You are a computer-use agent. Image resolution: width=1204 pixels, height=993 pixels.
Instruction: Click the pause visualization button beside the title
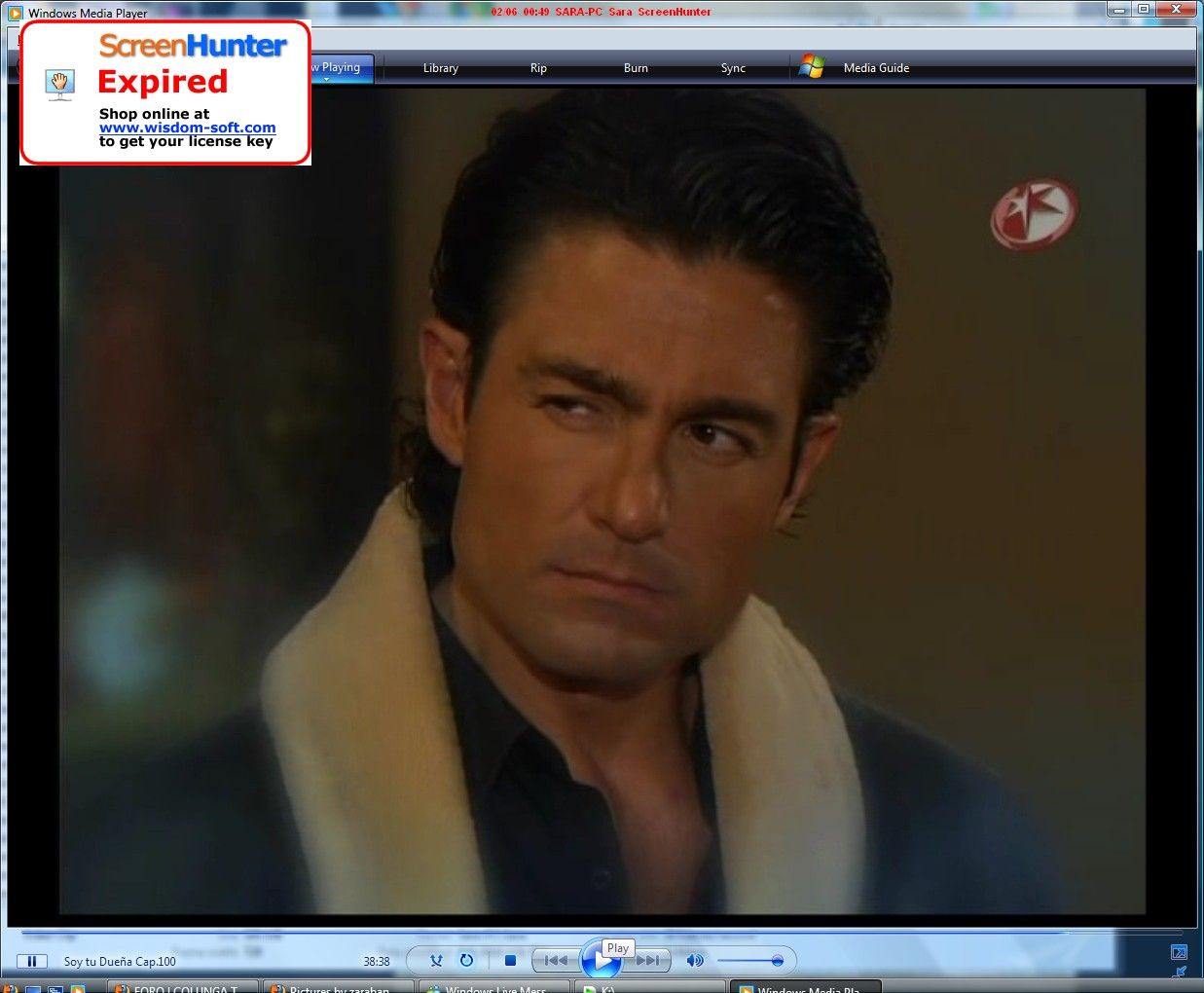tap(32, 961)
